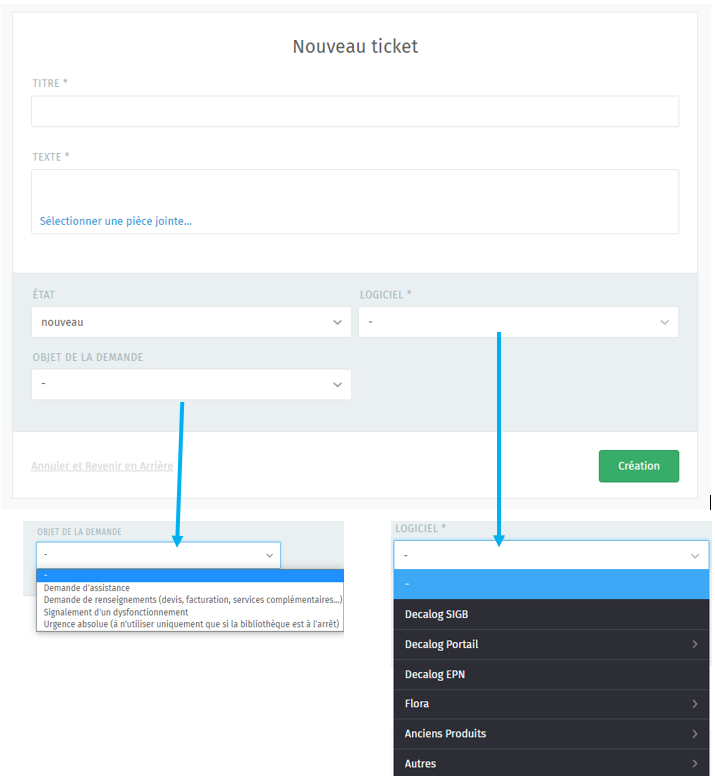The height and width of the screenshot is (782, 715).
Task: Click the TITRE input field
Action: [x=355, y=111]
